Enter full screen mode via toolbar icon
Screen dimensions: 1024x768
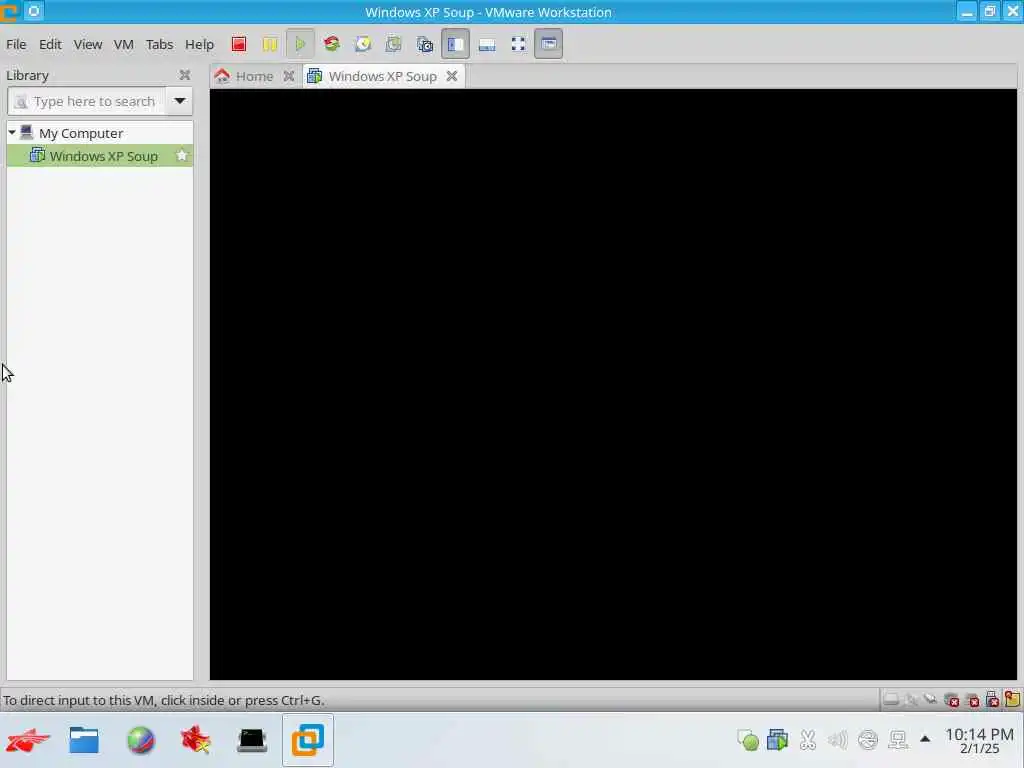(518, 44)
